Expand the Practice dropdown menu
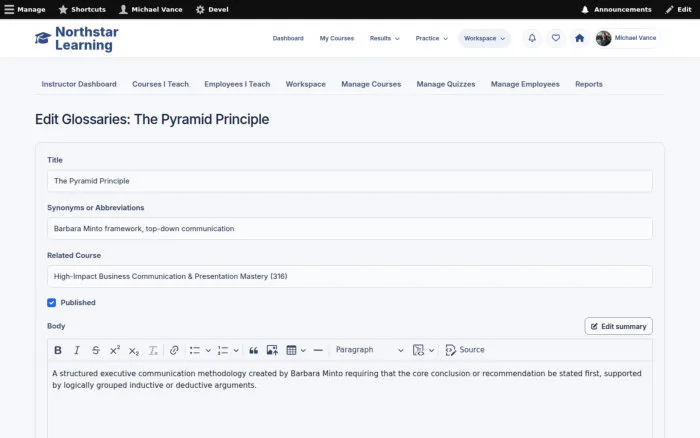The image size is (700, 438). (431, 38)
